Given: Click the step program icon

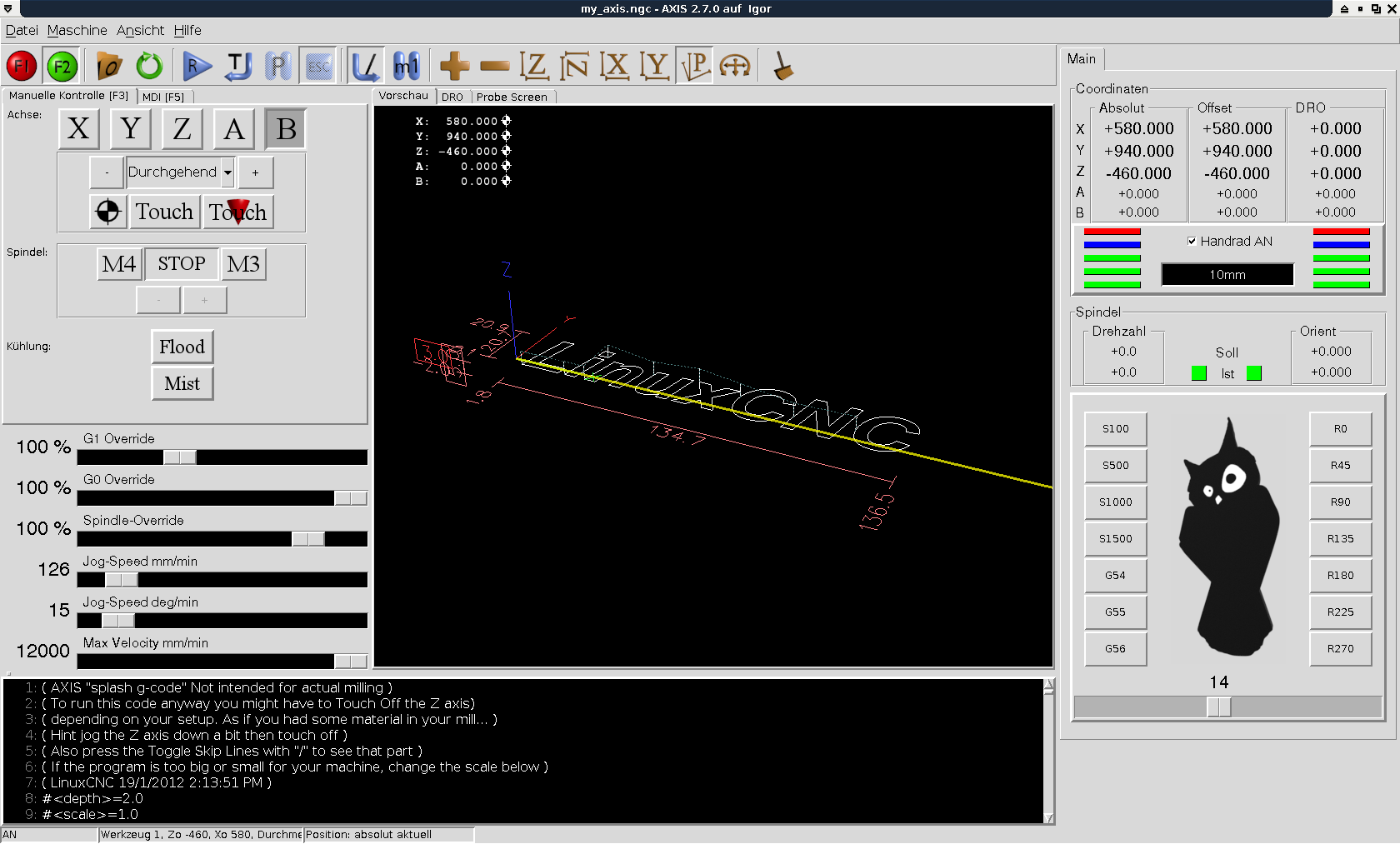Looking at the screenshot, I should coord(238,66).
